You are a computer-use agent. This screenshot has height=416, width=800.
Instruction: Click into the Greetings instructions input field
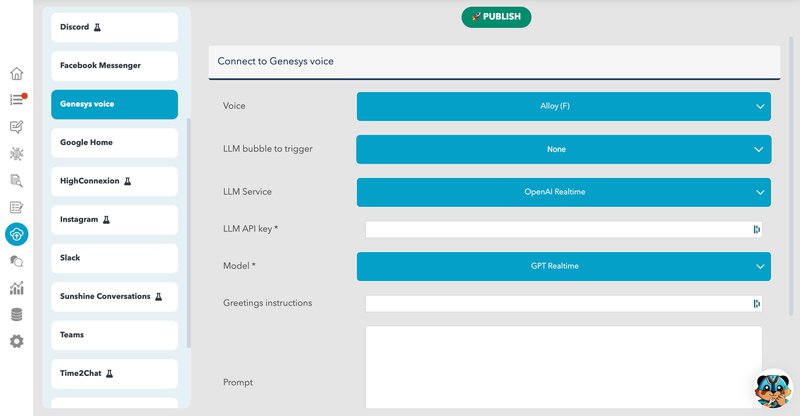[564, 304]
